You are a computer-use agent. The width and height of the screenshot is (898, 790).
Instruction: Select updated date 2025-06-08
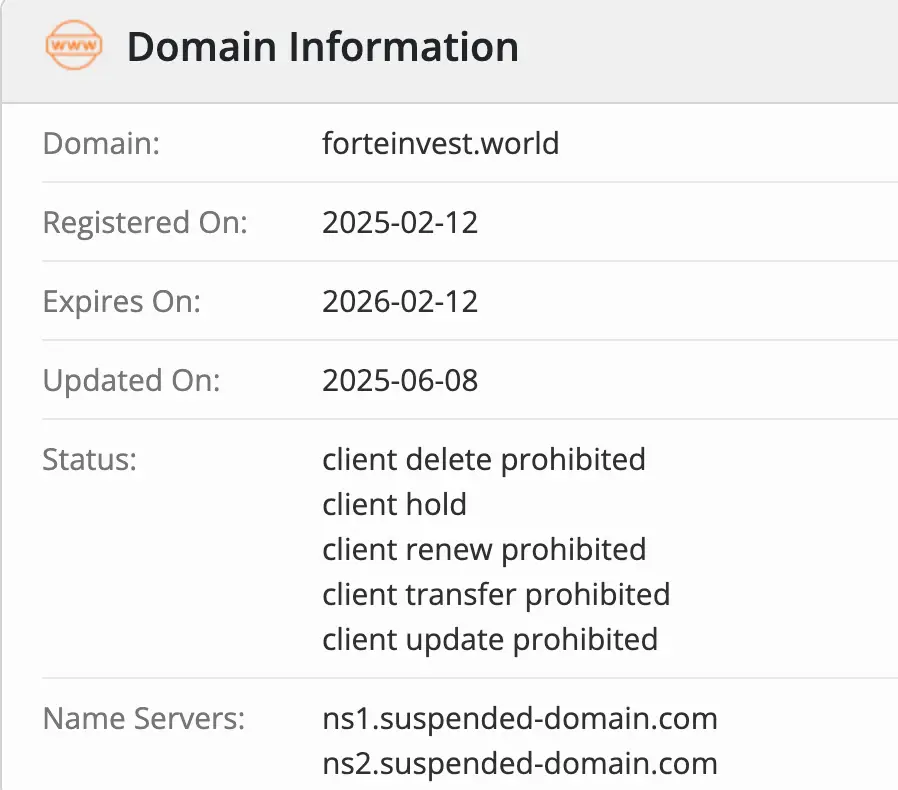point(400,380)
